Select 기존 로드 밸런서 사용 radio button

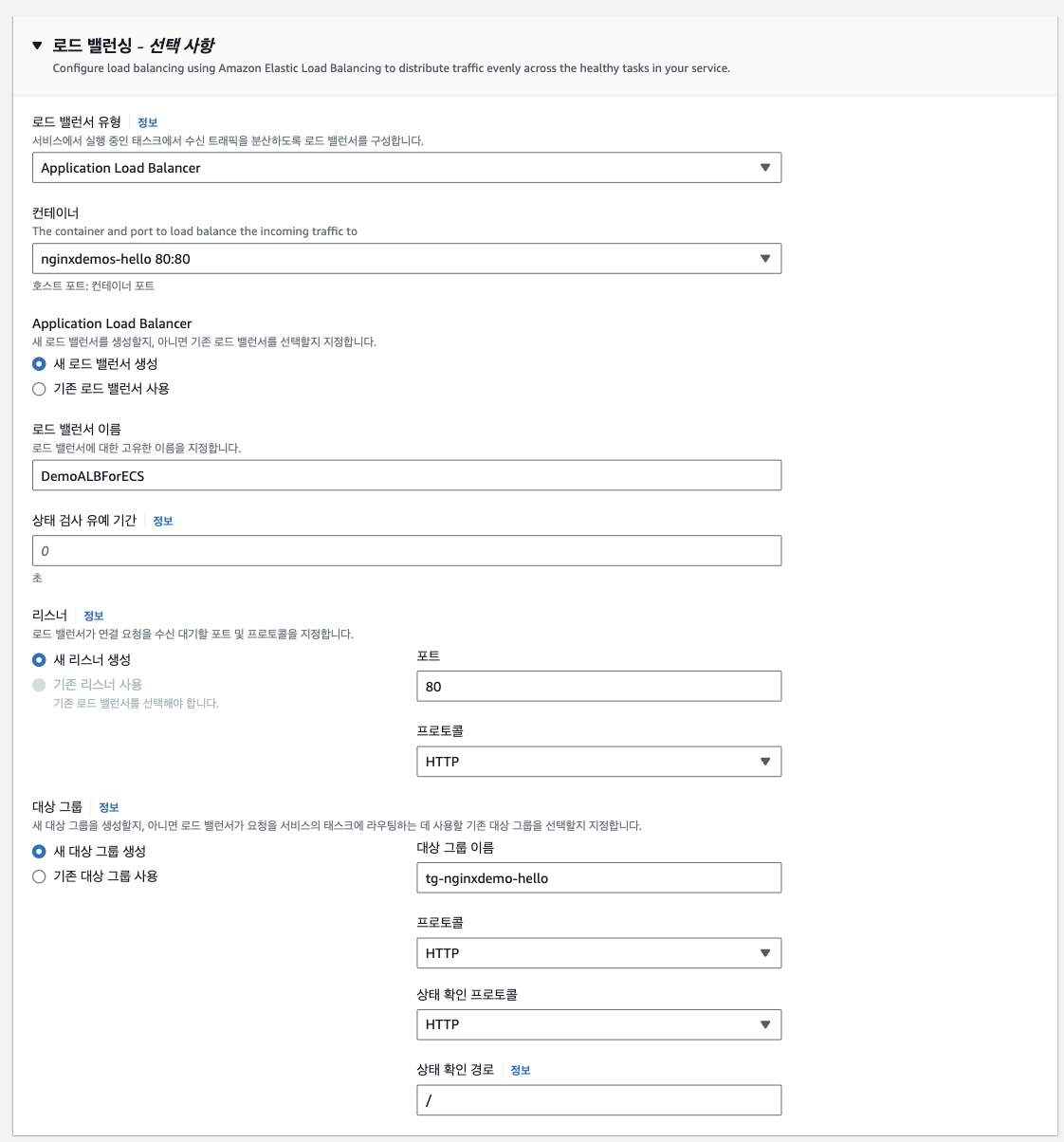coord(39,389)
